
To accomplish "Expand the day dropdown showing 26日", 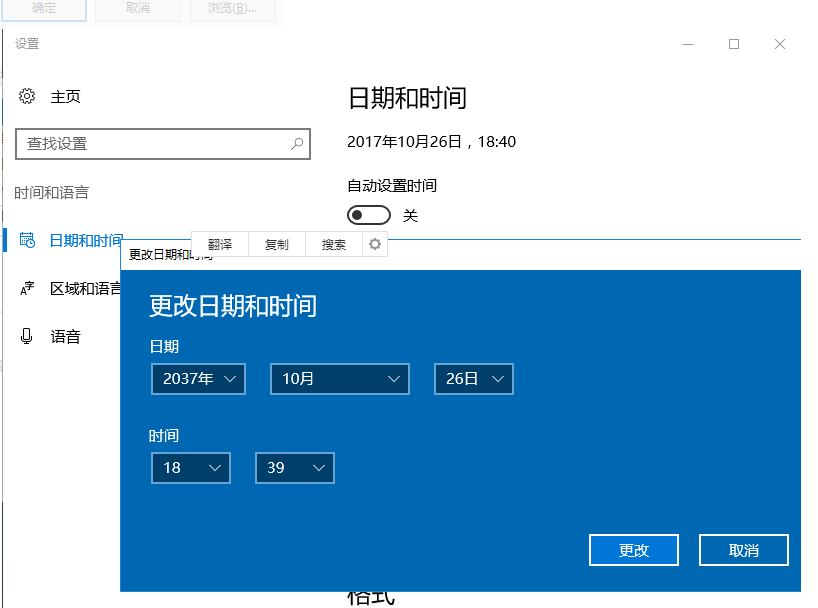I will click(473, 379).
